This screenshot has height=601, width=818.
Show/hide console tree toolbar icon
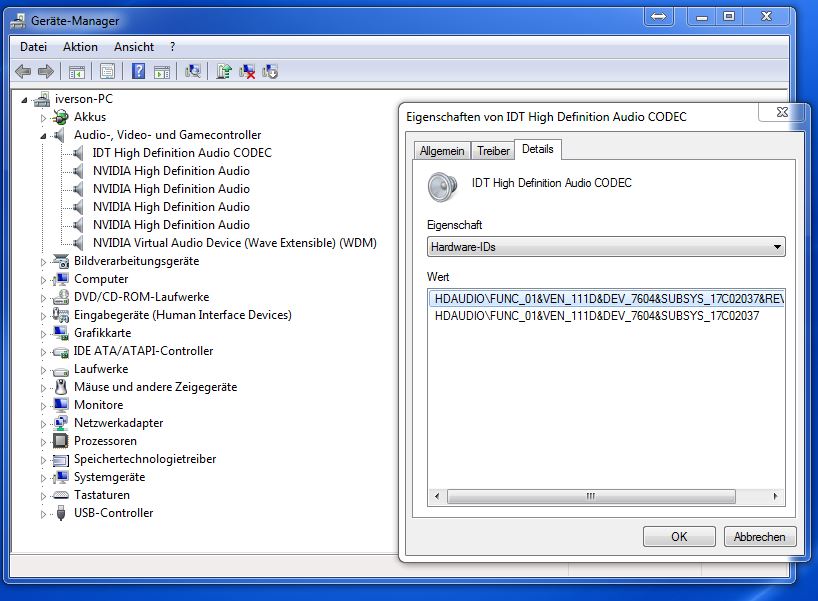coord(77,71)
